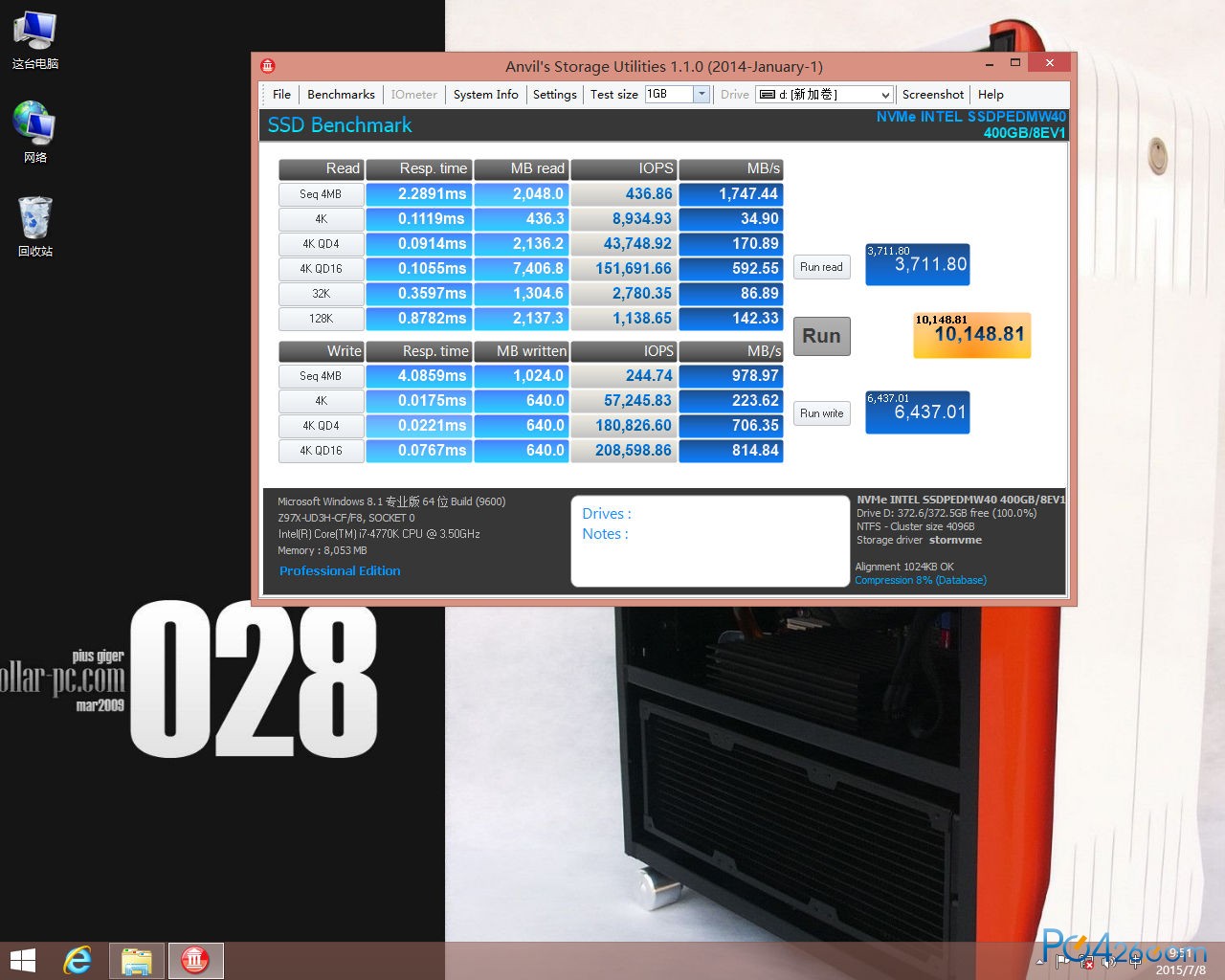Run the read Seq 4MB test
The image size is (1225, 980).
[x=321, y=194]
